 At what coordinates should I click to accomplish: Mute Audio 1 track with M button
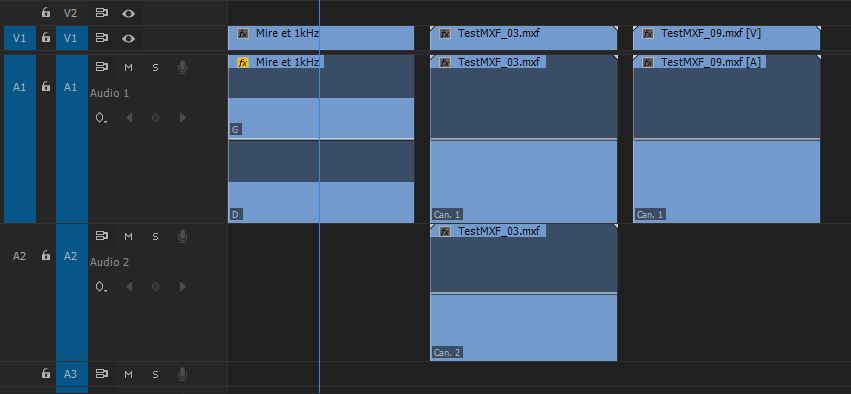coord(129,67)
